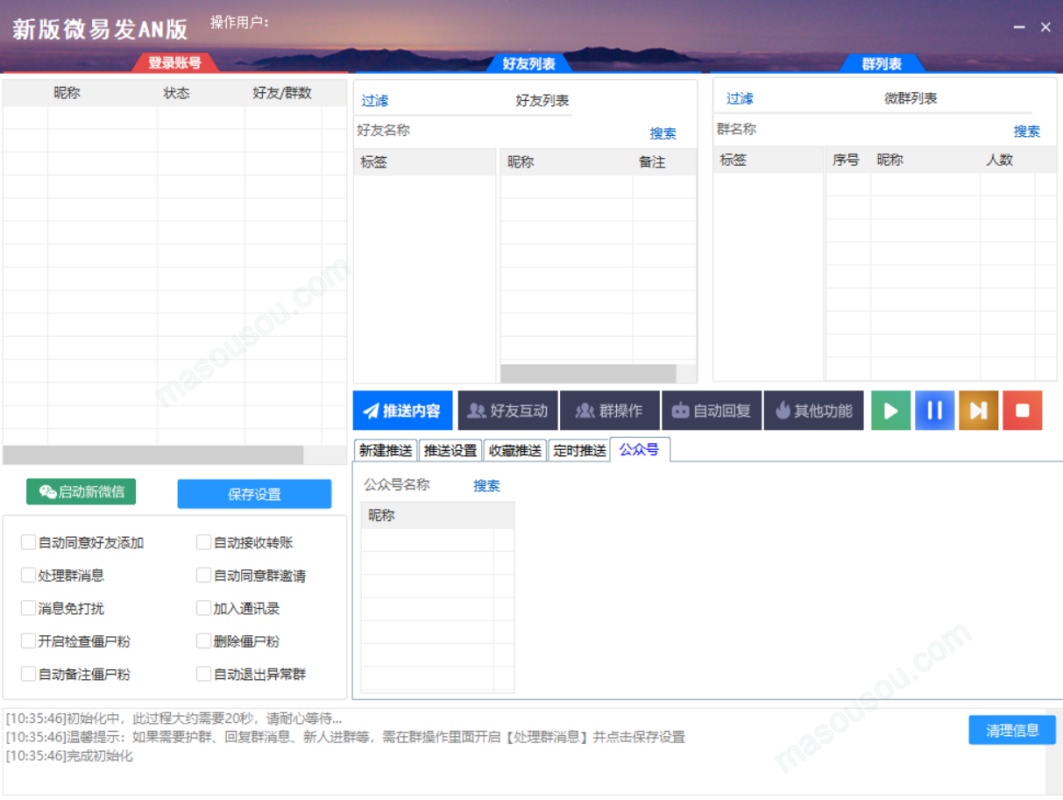Screen dimensions: 1063x800
Task: Minimize the application window
Action: click(1019, 27)
